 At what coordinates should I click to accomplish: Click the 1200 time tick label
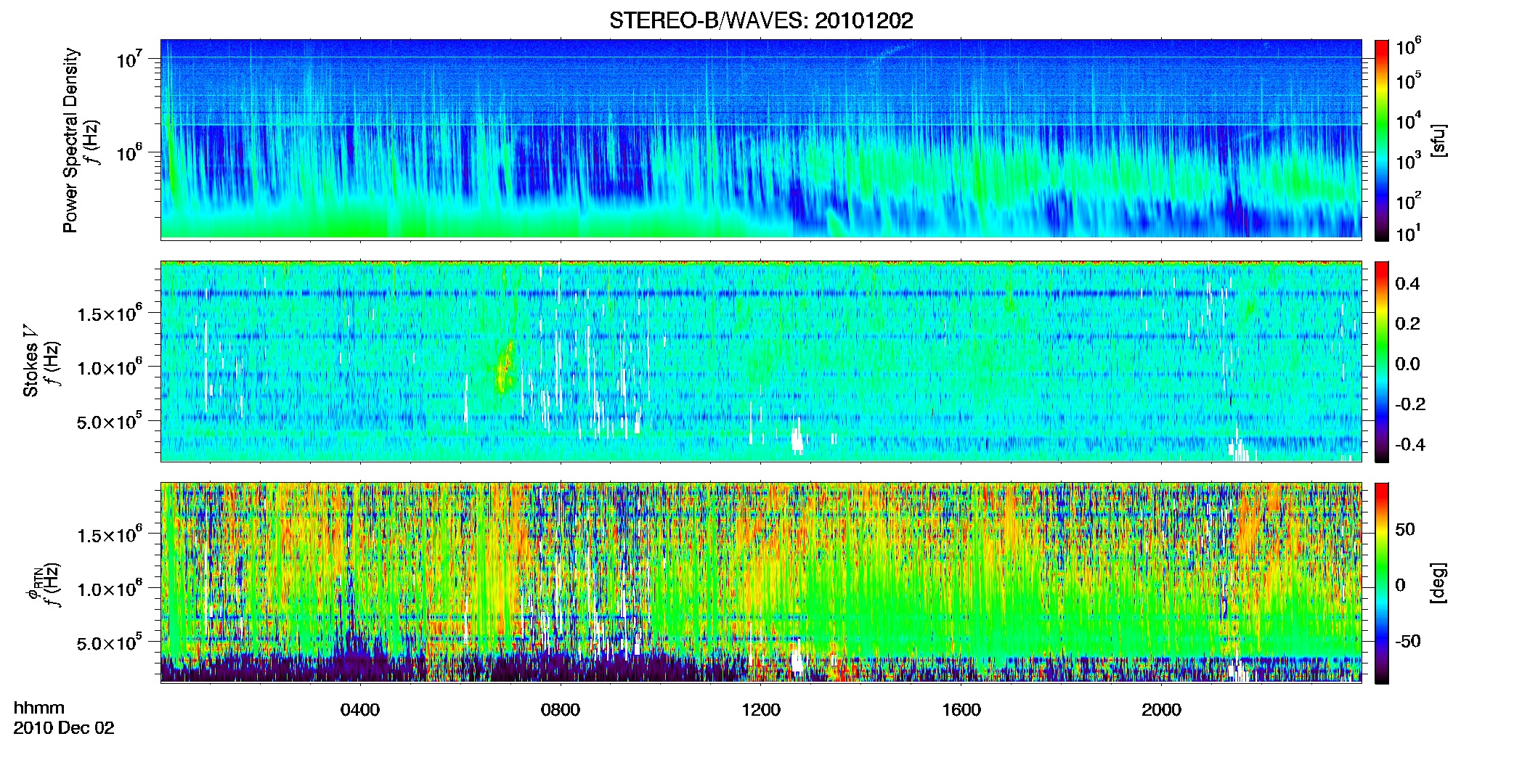click(x=761, y=710)
